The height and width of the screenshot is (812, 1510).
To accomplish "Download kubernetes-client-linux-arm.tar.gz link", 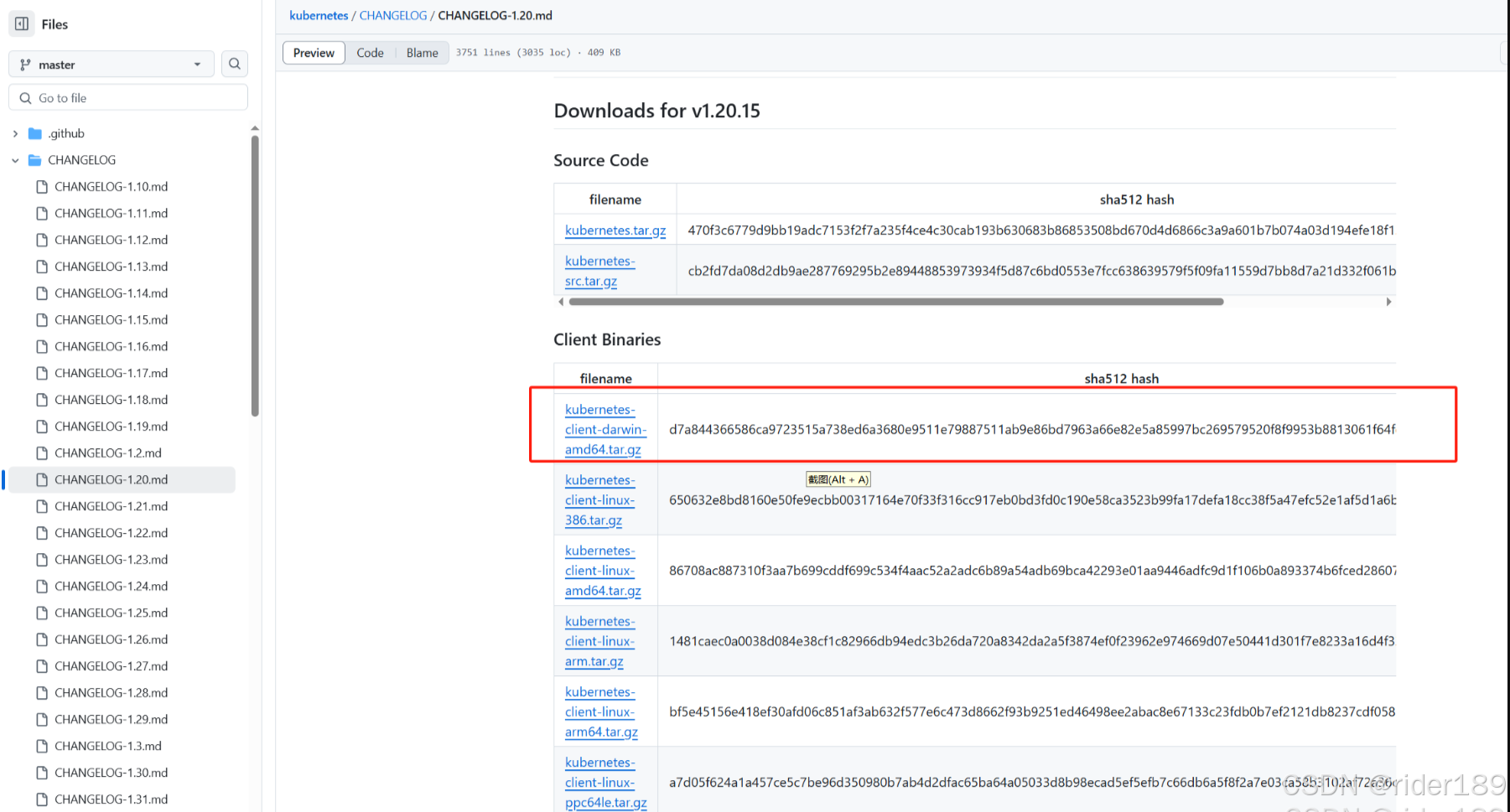I will [600, 641].
